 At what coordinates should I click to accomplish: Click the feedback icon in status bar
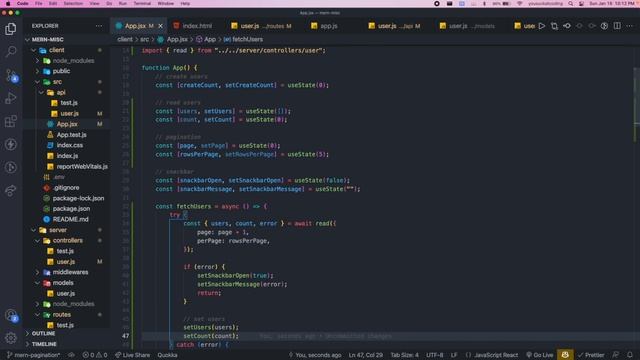615,355
